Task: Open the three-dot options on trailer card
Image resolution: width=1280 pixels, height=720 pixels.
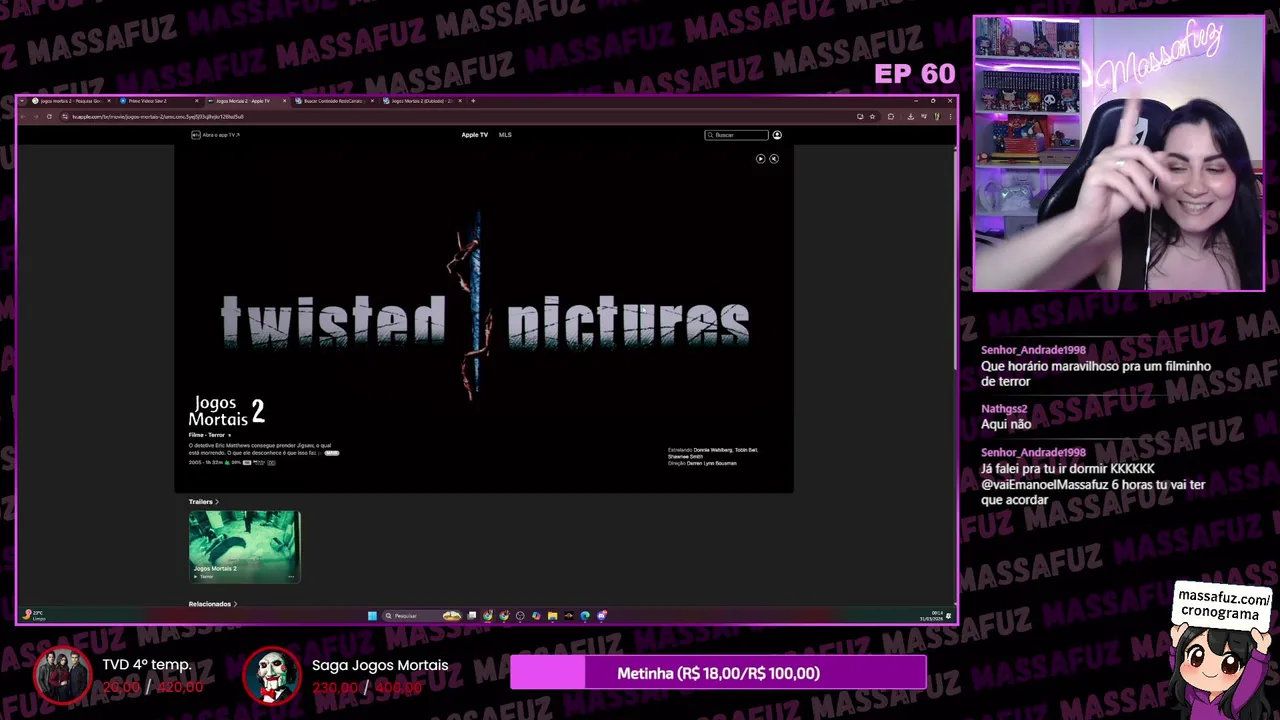Action: (291, 576)
